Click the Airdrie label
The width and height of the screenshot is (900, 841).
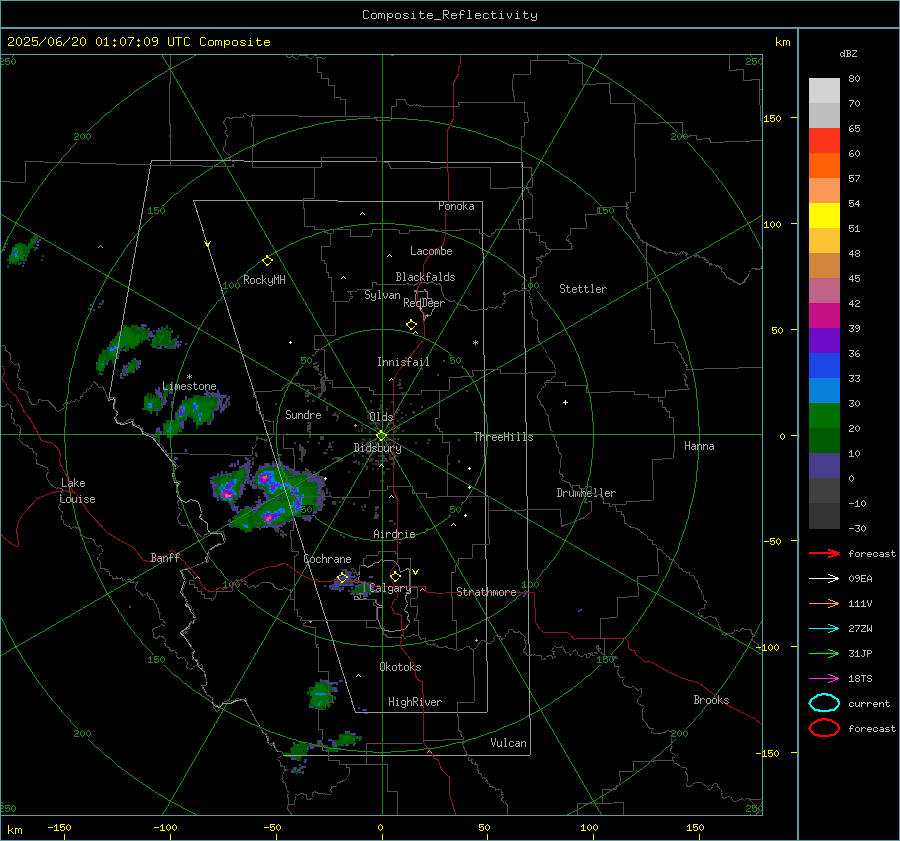coord(394,534)
